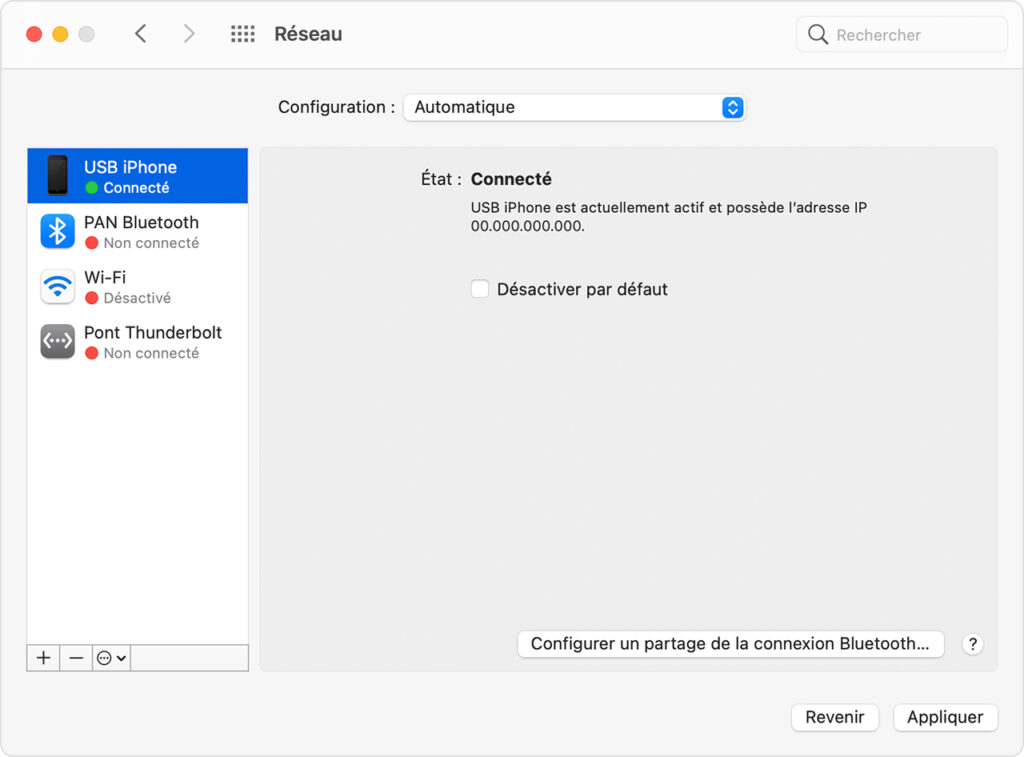Click the Revenir button
This screenshot has width=1024, height=757.
click(x=835, y=717)
